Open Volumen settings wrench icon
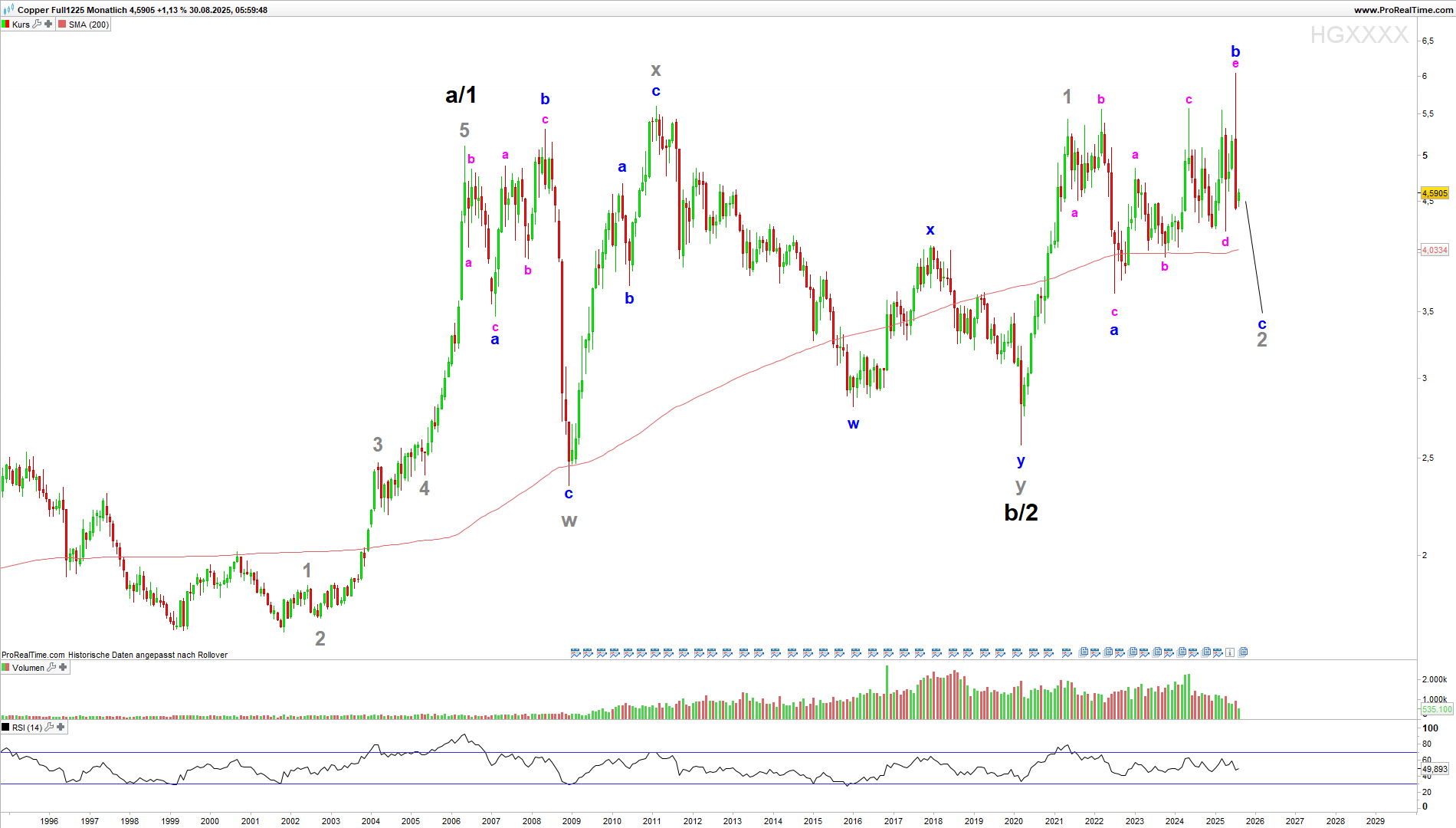Viewport: 1456px width, 828px height. click(x=51, y=668)
